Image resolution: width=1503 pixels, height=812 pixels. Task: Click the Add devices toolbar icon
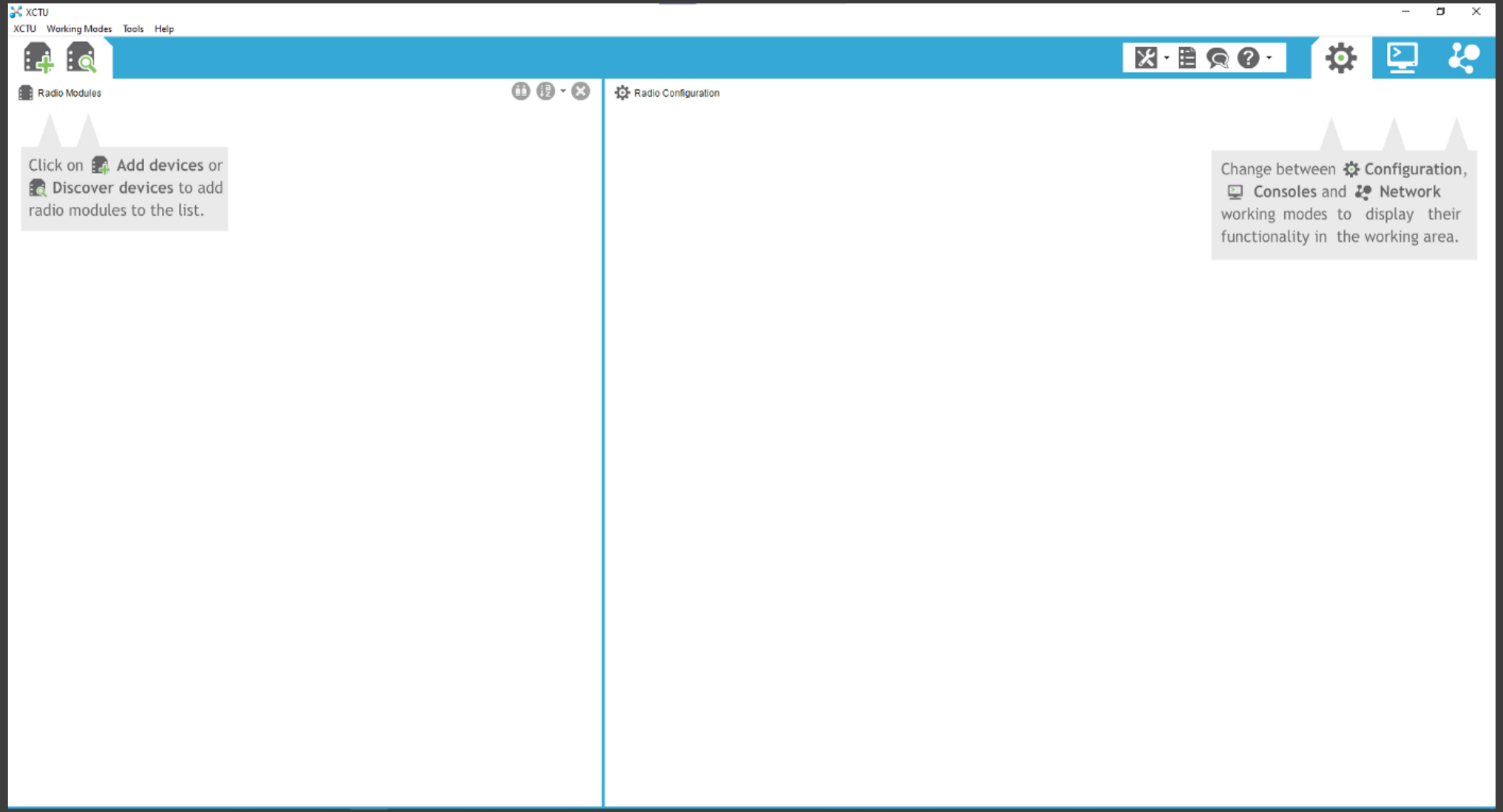tap(38, 58)
